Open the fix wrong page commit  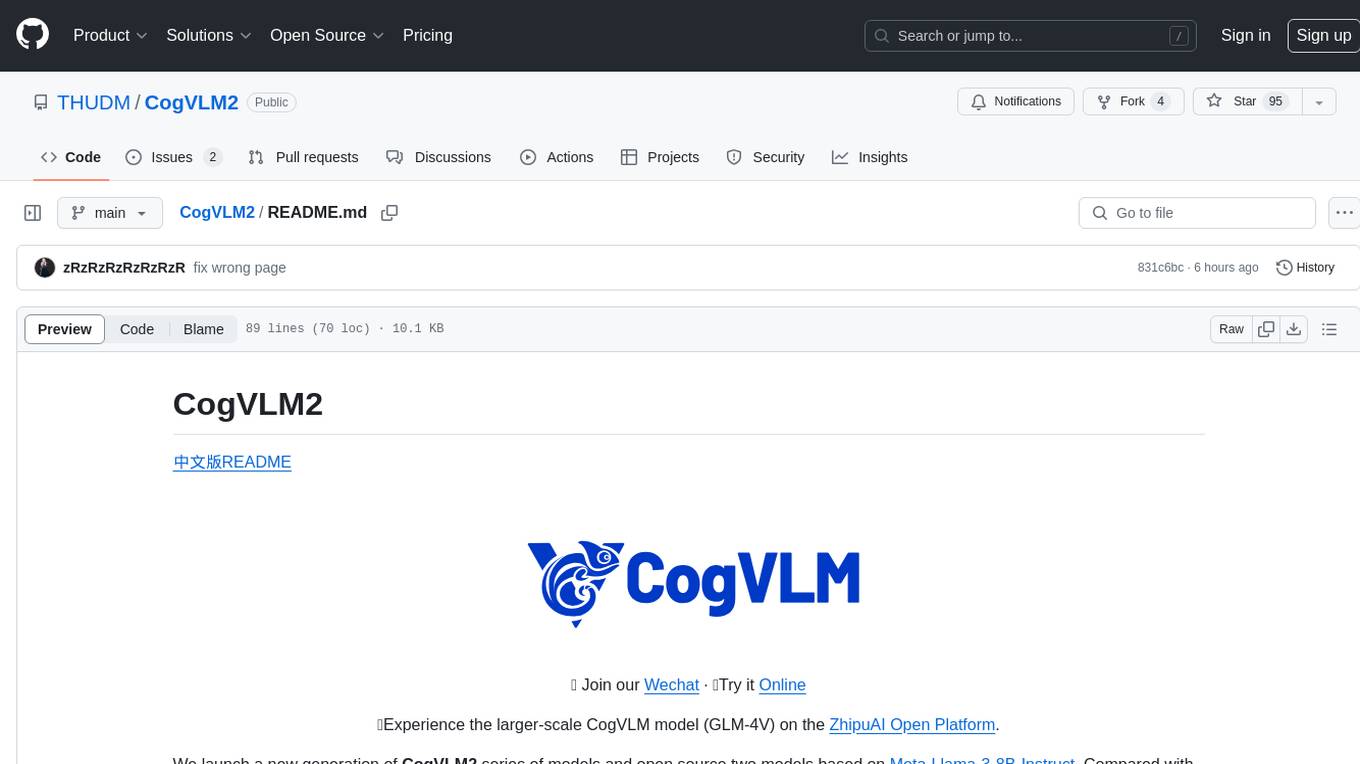240,268
